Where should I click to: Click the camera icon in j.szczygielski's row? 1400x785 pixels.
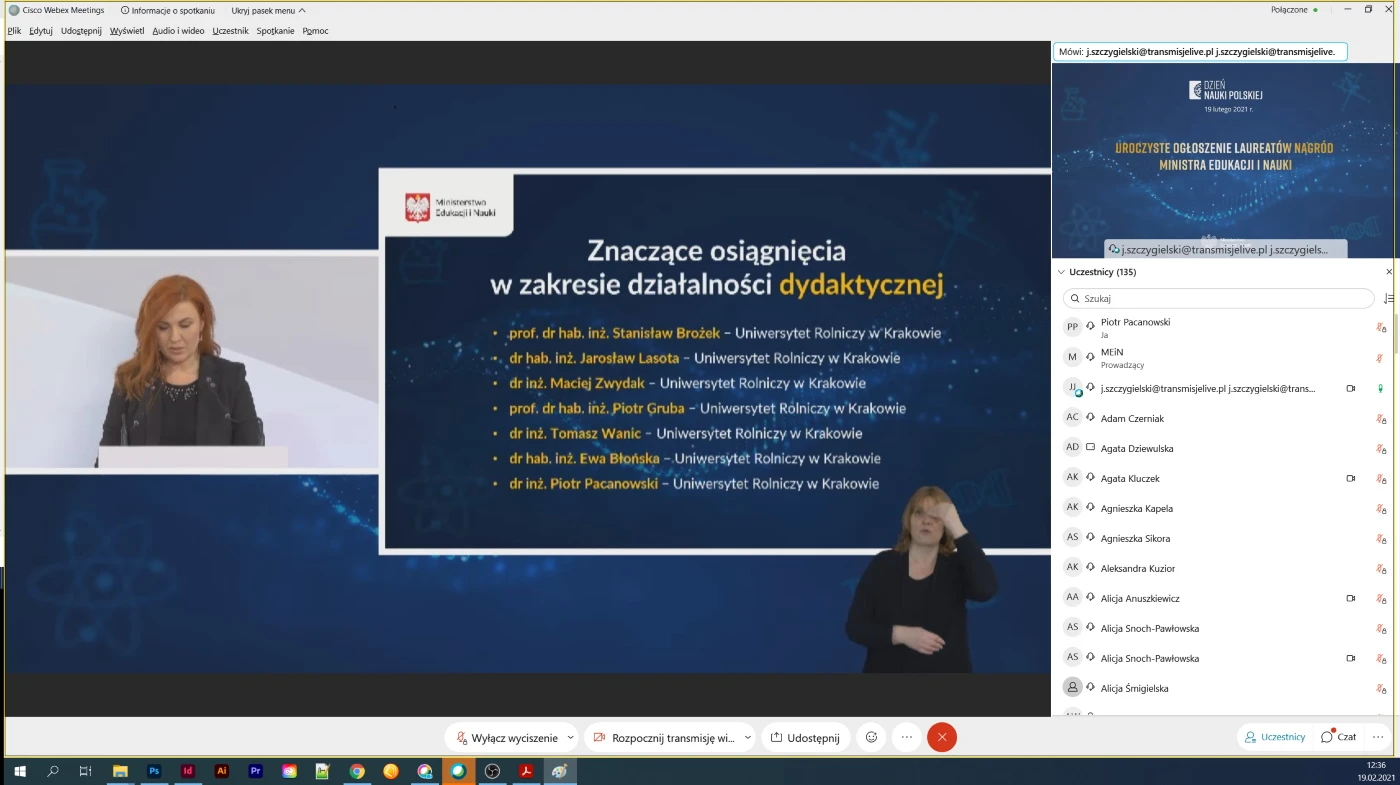[x=1351, y=388]
